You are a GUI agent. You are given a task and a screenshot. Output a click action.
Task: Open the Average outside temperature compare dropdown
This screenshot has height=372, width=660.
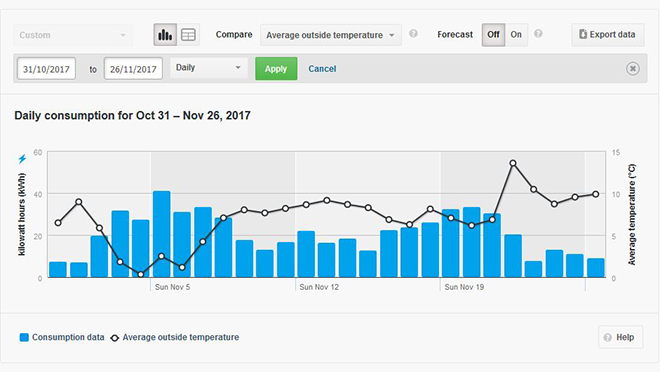331,35
